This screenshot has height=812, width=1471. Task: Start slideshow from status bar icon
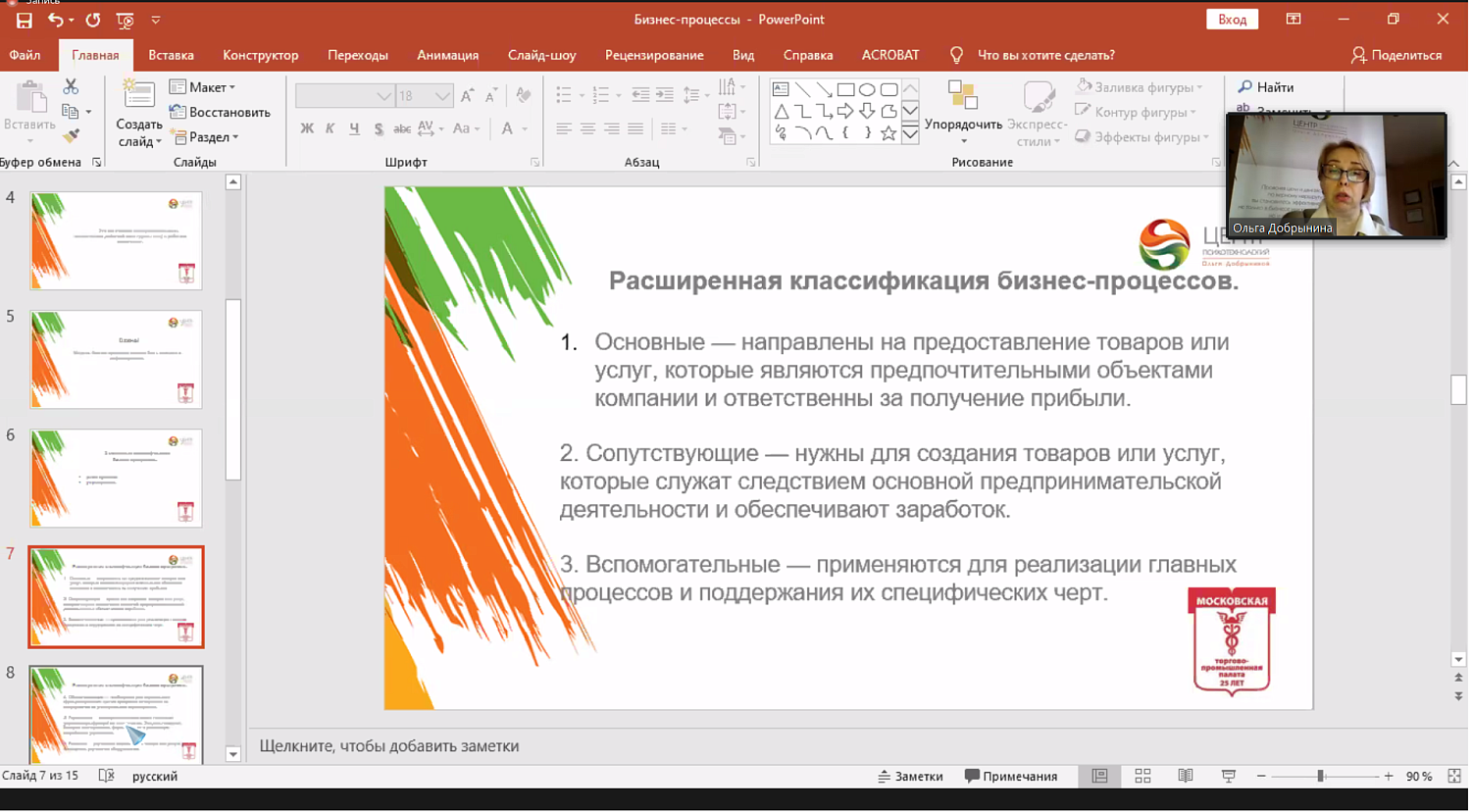(x=1228, y=776)
